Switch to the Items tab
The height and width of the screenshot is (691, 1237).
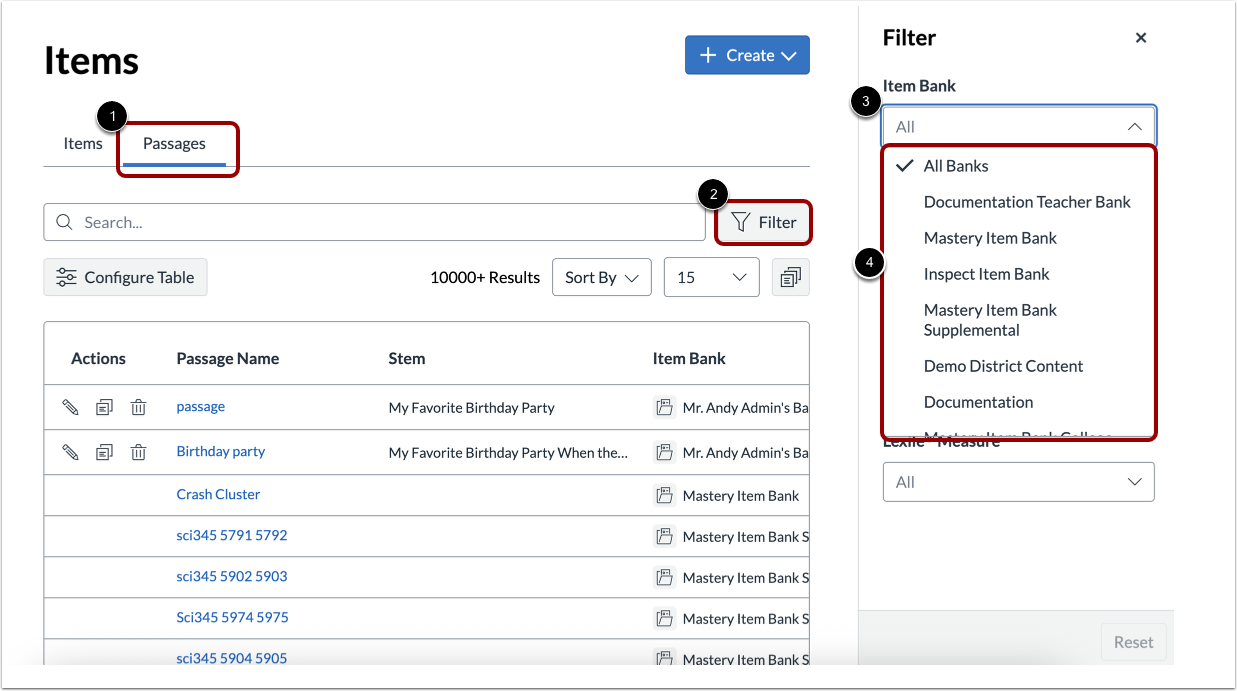tap(83, 143)
